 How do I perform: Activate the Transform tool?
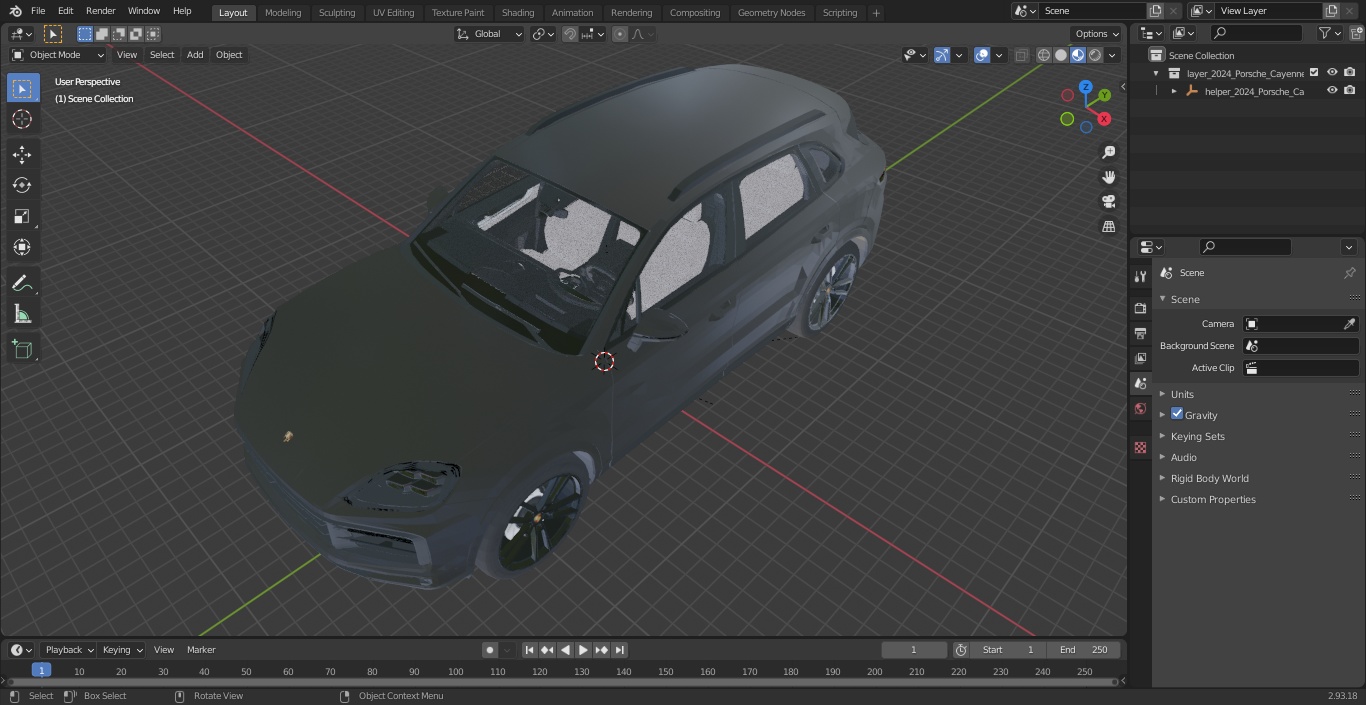22,247
